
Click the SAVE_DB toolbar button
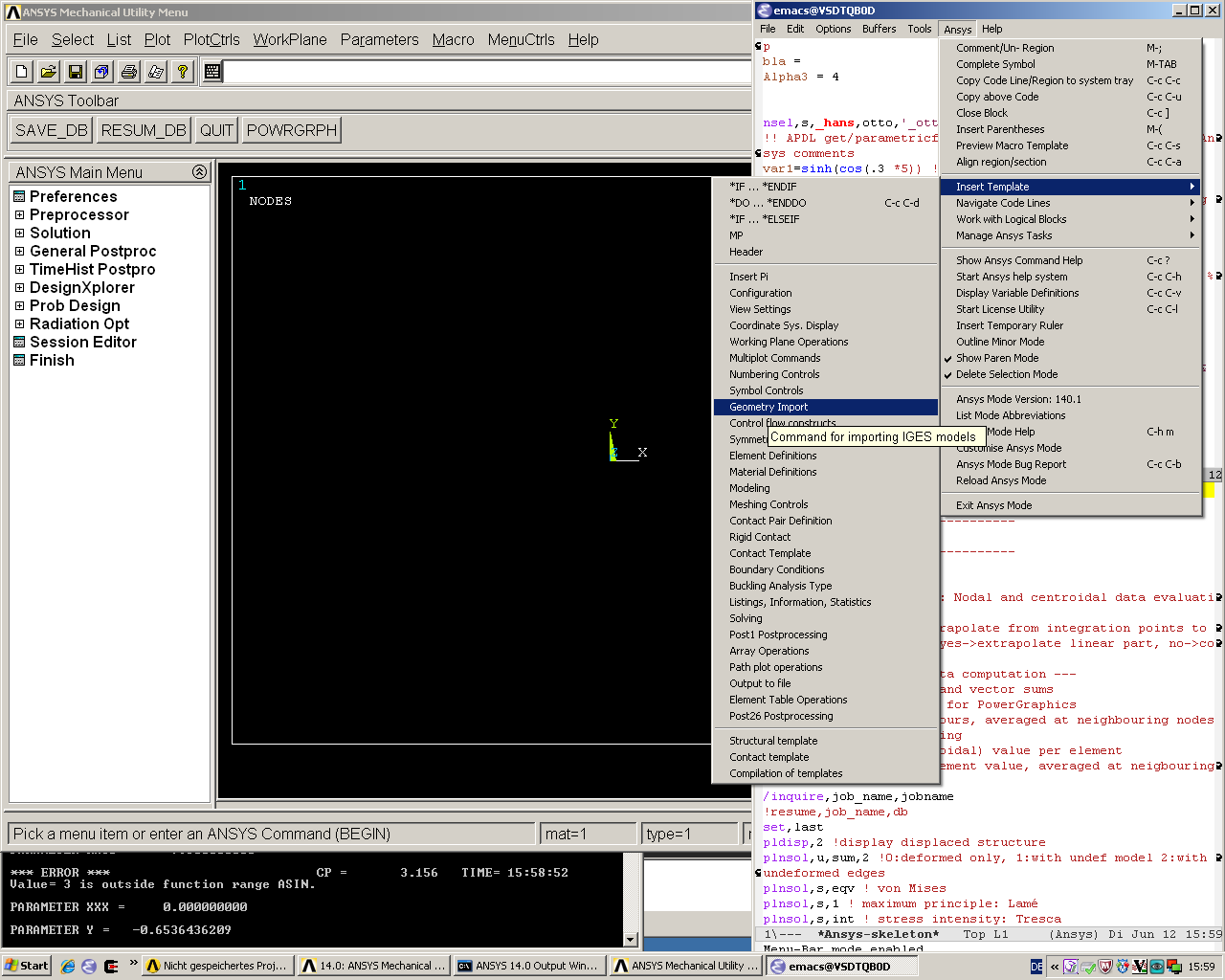52,130
